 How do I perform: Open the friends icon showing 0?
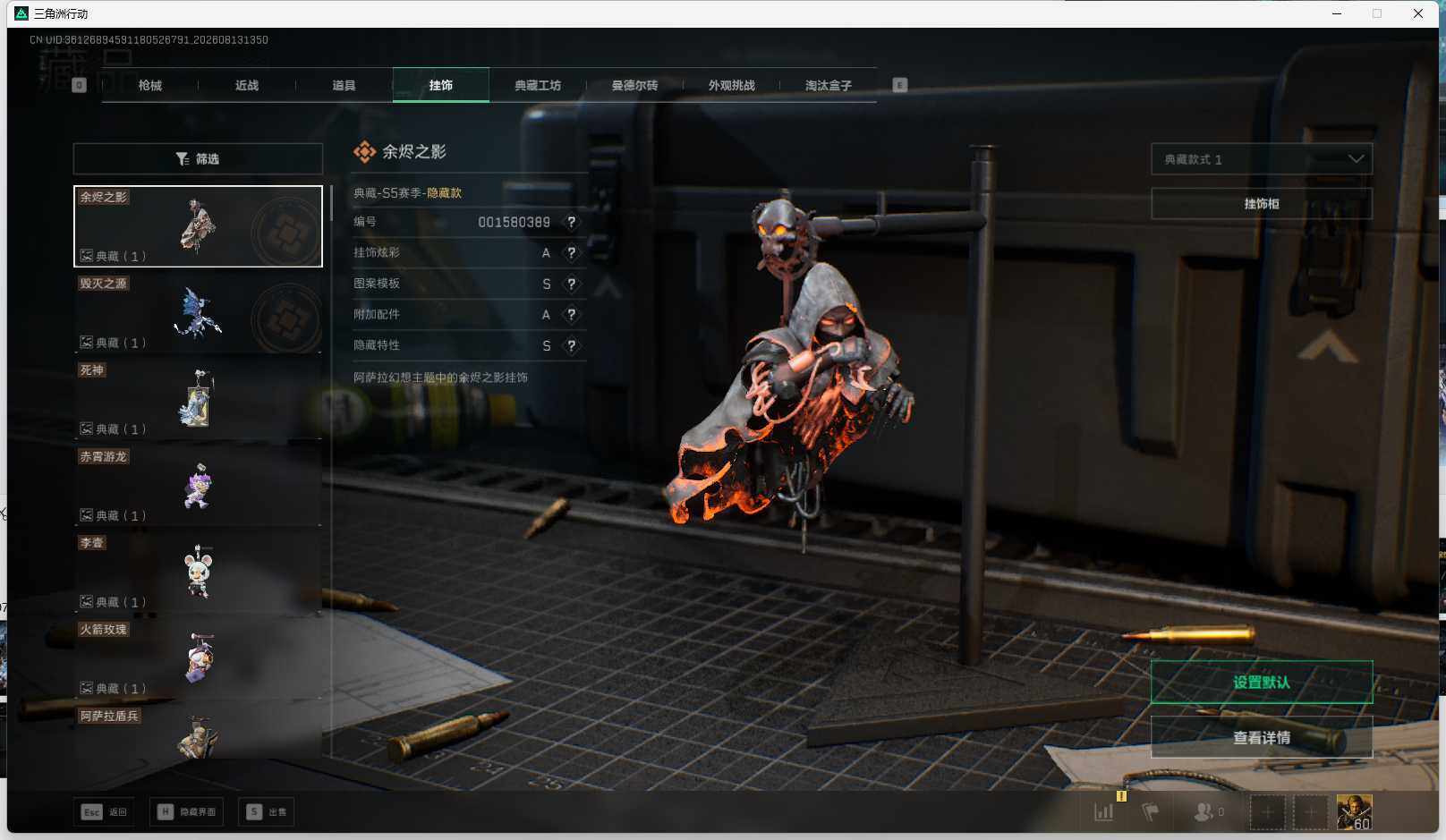pos(1209,811)
